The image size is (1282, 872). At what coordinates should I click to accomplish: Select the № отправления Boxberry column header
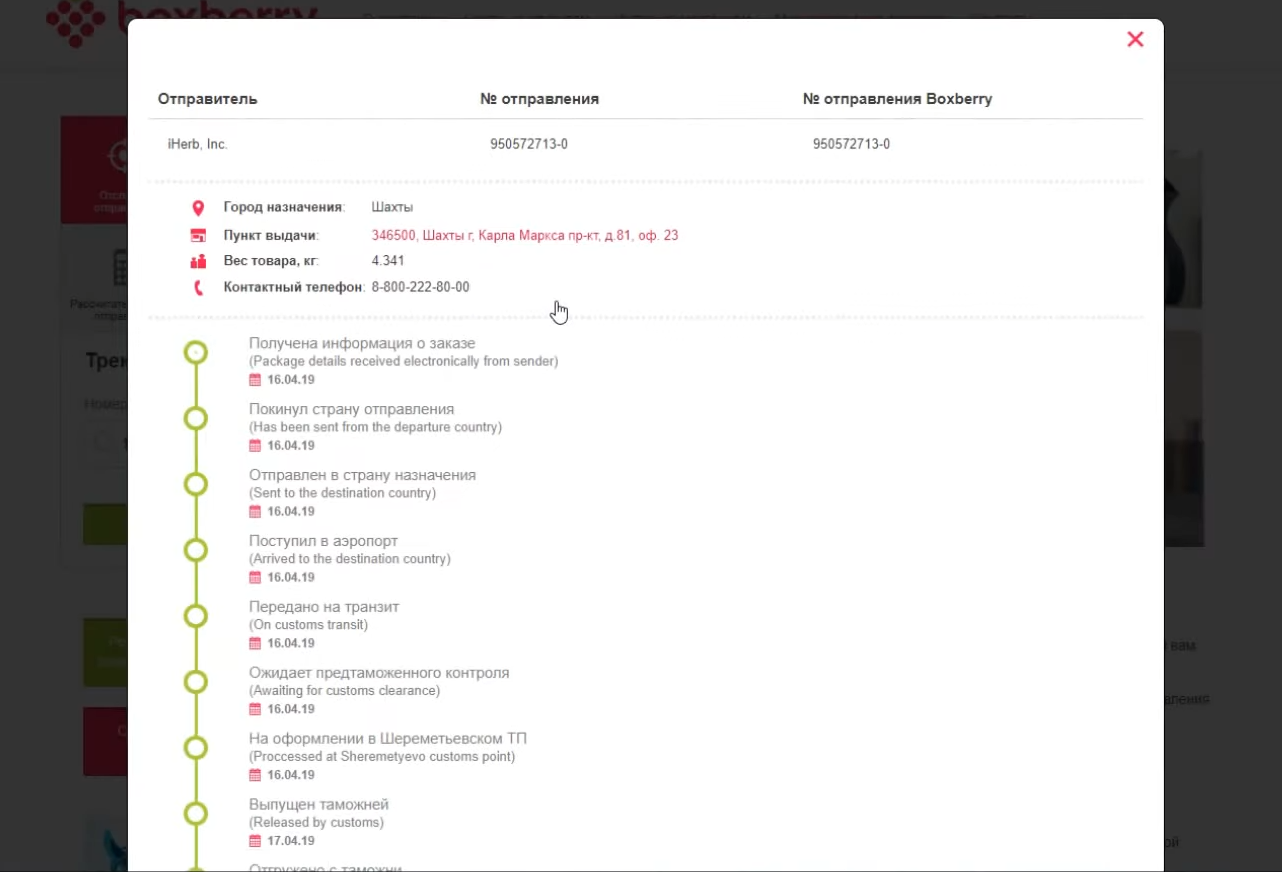coord(898,99)
